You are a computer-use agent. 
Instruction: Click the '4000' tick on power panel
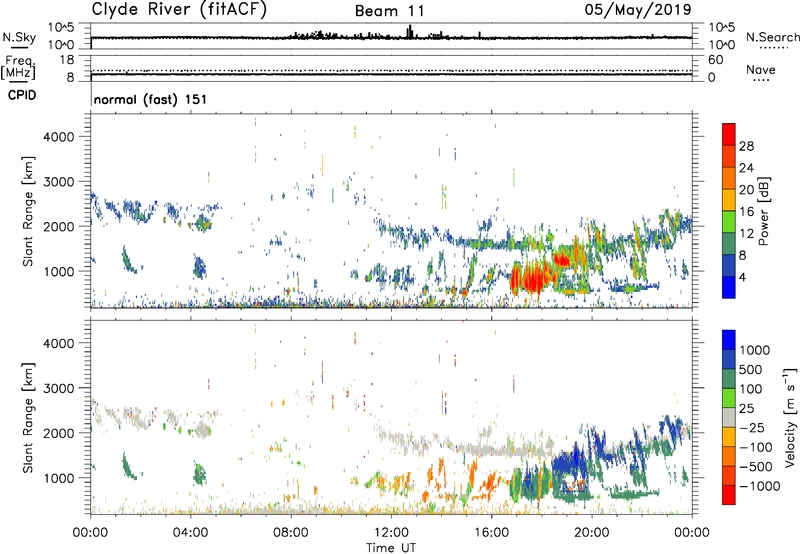pos(59,137)
